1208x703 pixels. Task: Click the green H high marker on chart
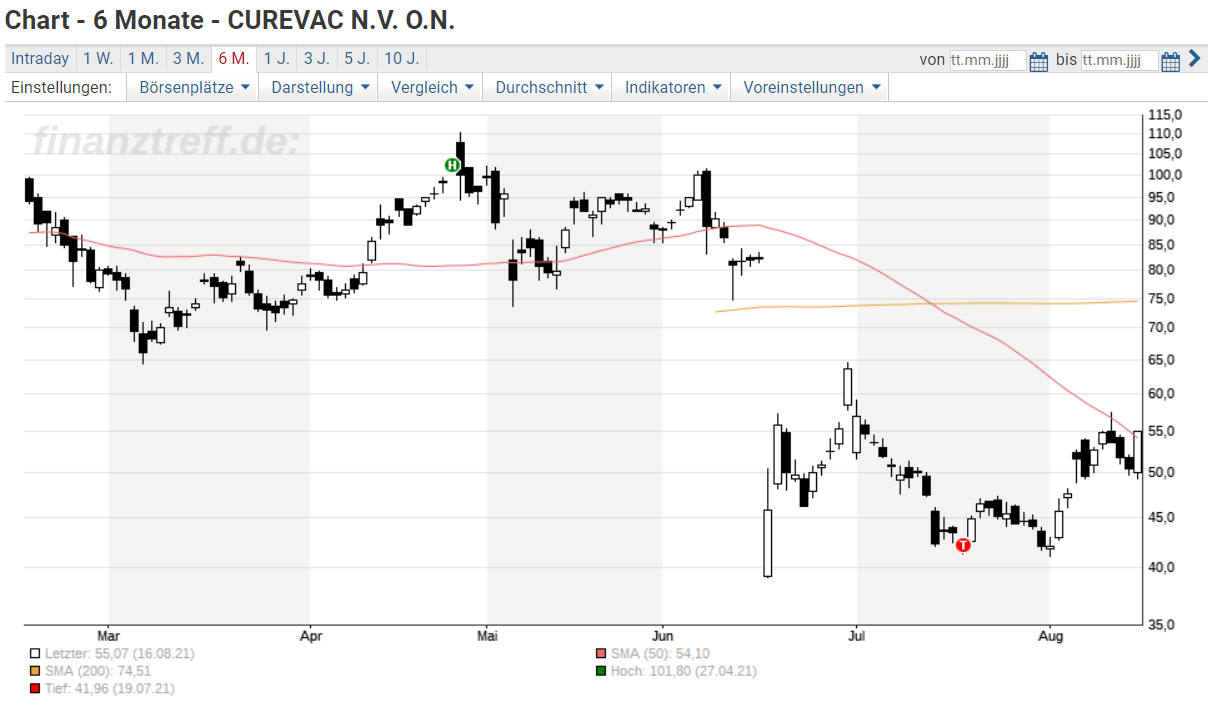452,164
